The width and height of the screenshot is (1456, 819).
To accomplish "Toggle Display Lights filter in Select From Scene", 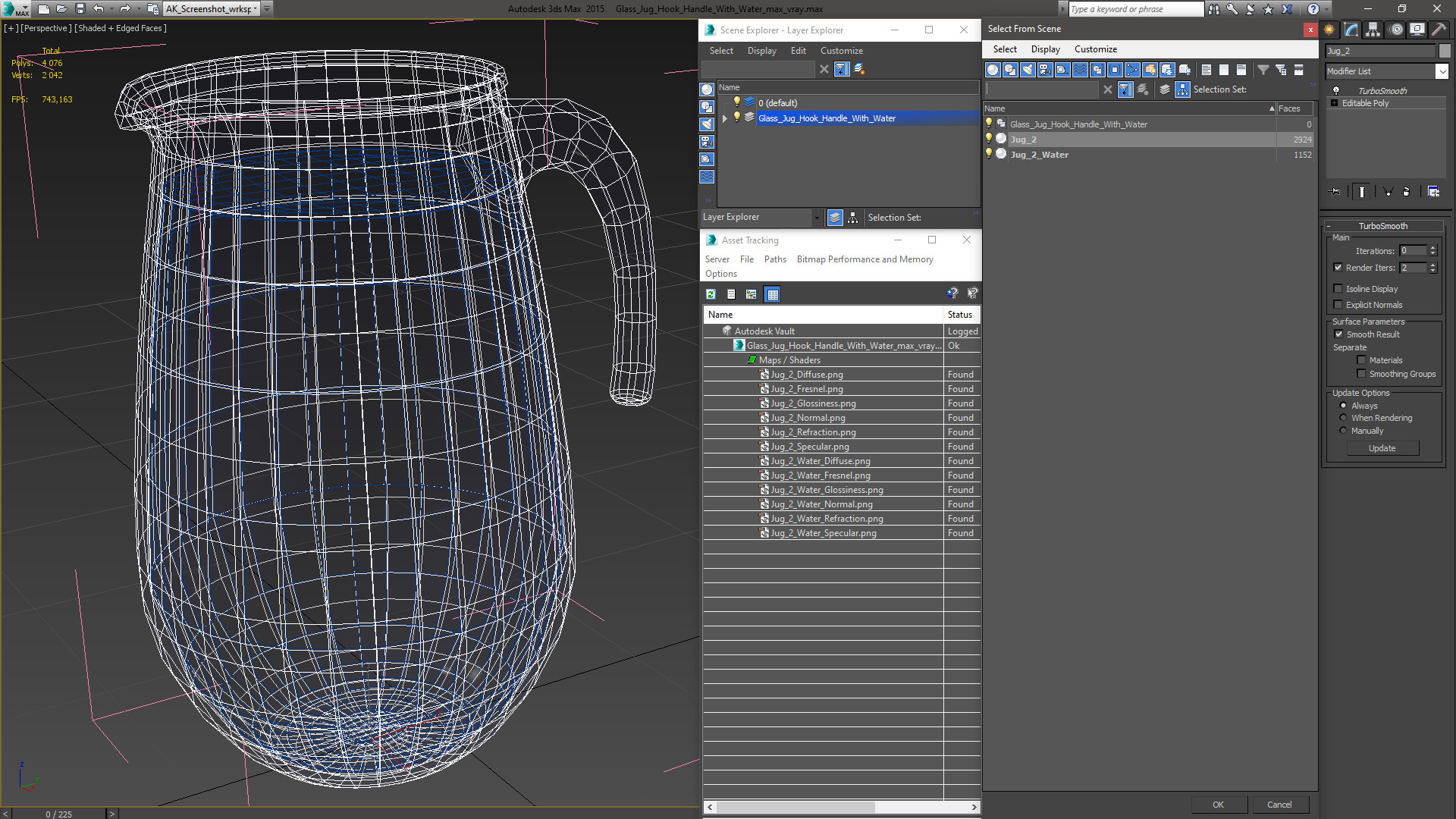I will (x=1028, y=70).
